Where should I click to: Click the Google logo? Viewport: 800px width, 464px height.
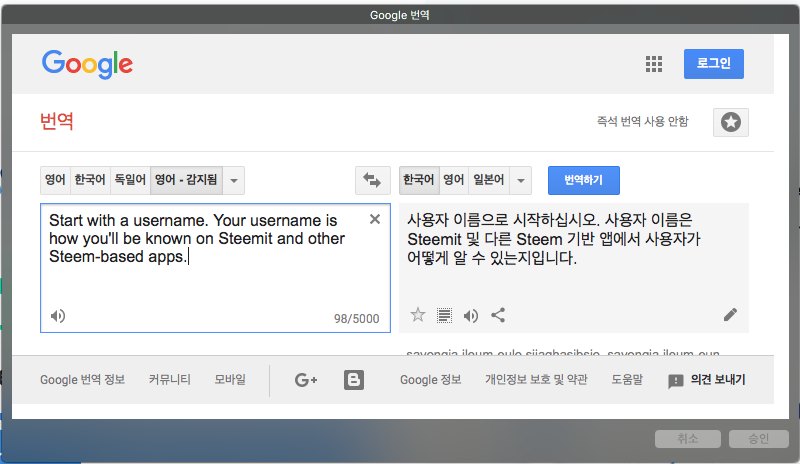click(x=87, y=64)
